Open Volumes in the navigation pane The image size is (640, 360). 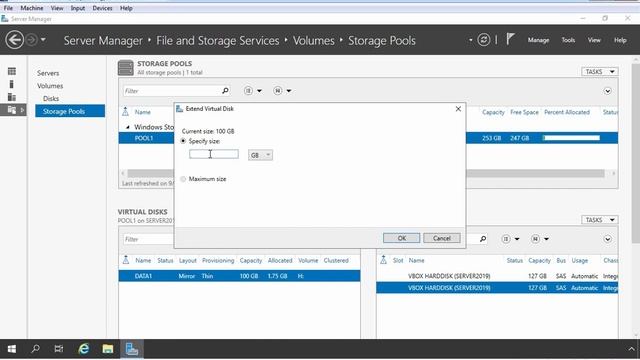tap(50, 86)
